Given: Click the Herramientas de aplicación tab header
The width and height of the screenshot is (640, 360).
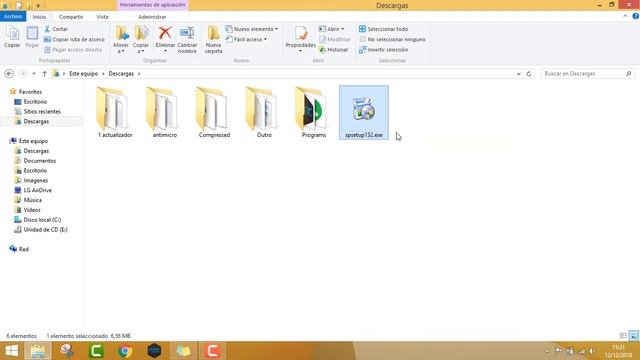Looking at the screenshot, I should coord(152,5).
